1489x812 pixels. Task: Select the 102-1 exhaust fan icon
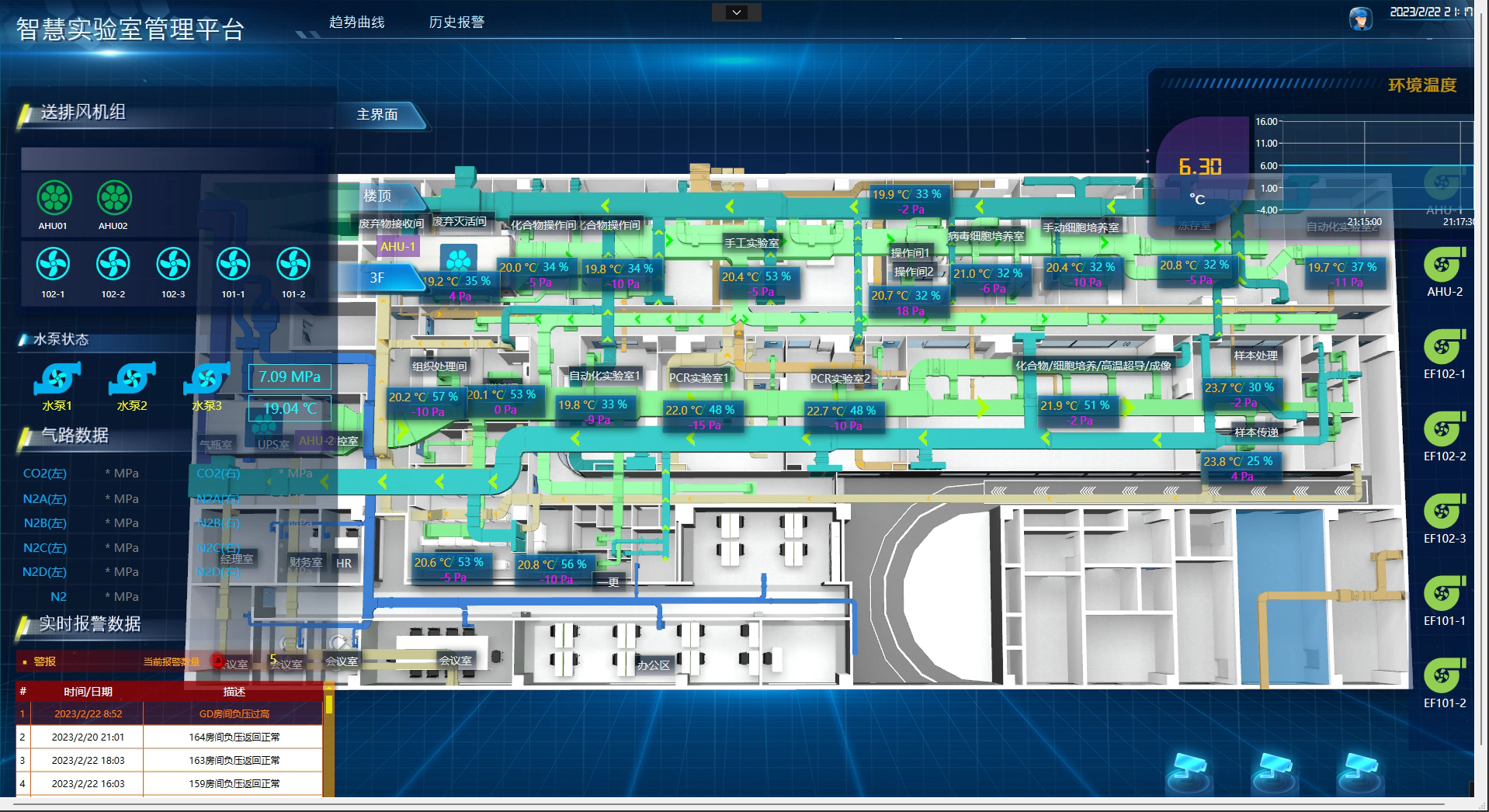[53, 265]
